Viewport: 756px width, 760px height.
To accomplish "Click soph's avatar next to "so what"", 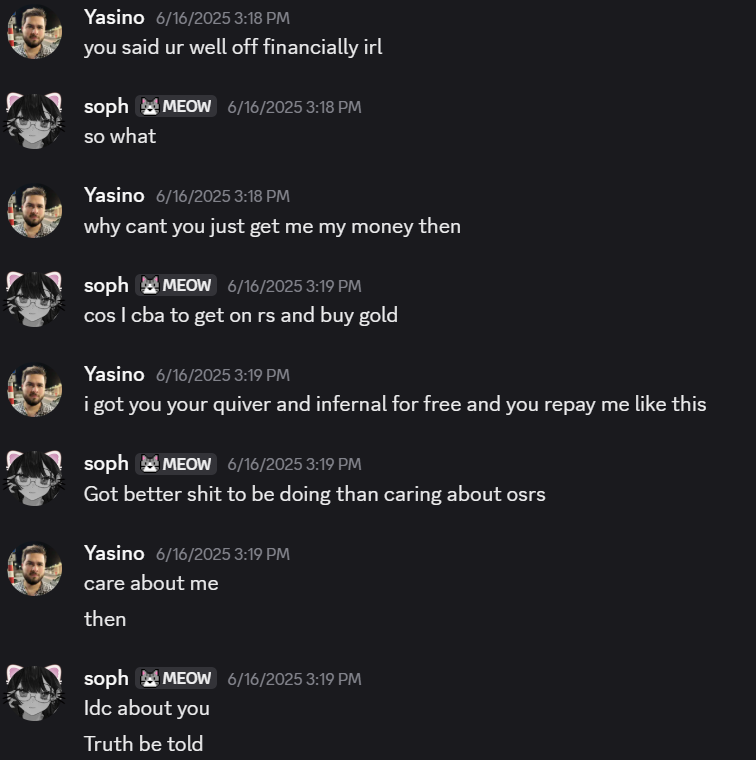I will [x=35, y=121].
